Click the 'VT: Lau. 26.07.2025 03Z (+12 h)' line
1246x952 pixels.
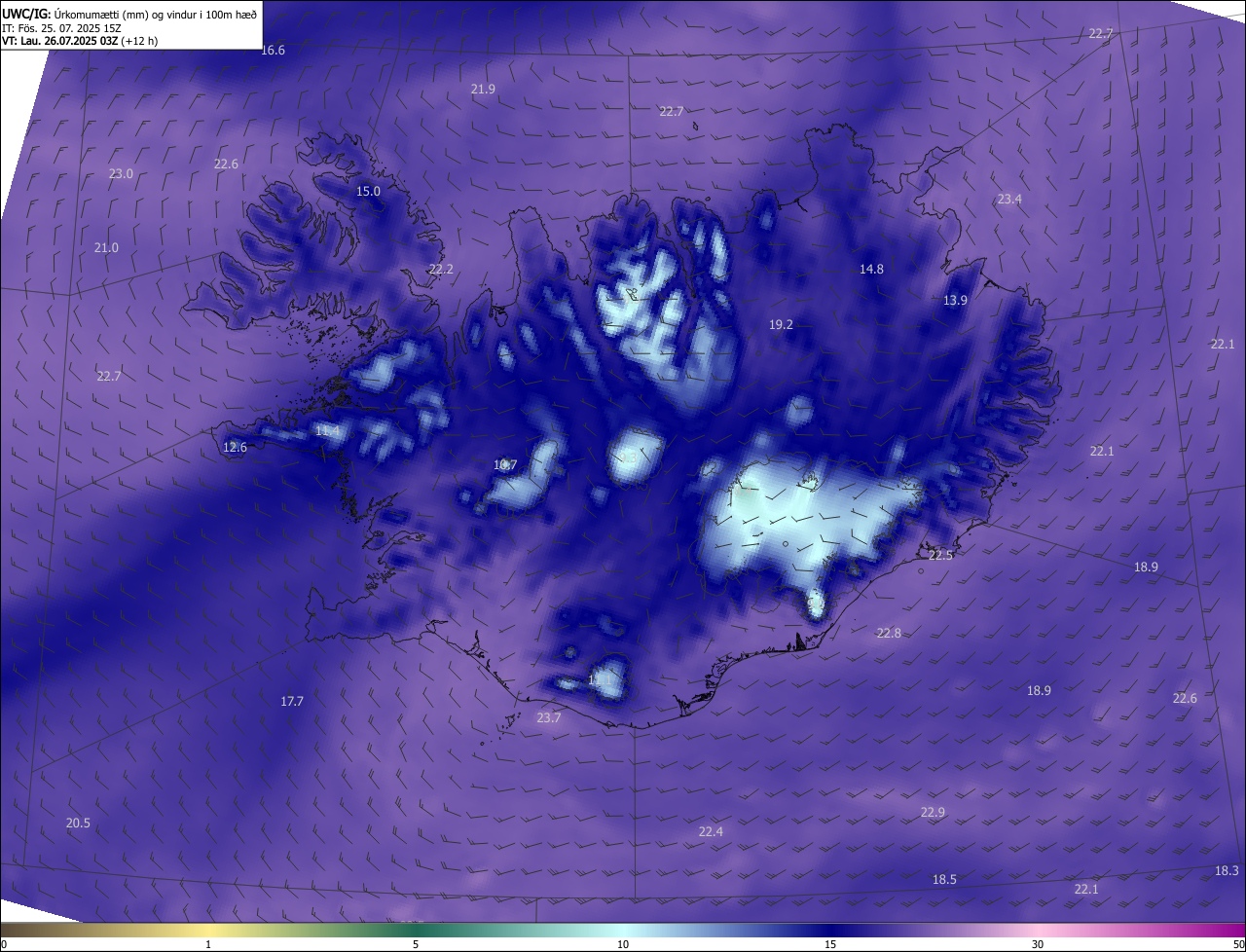[80, 41]
